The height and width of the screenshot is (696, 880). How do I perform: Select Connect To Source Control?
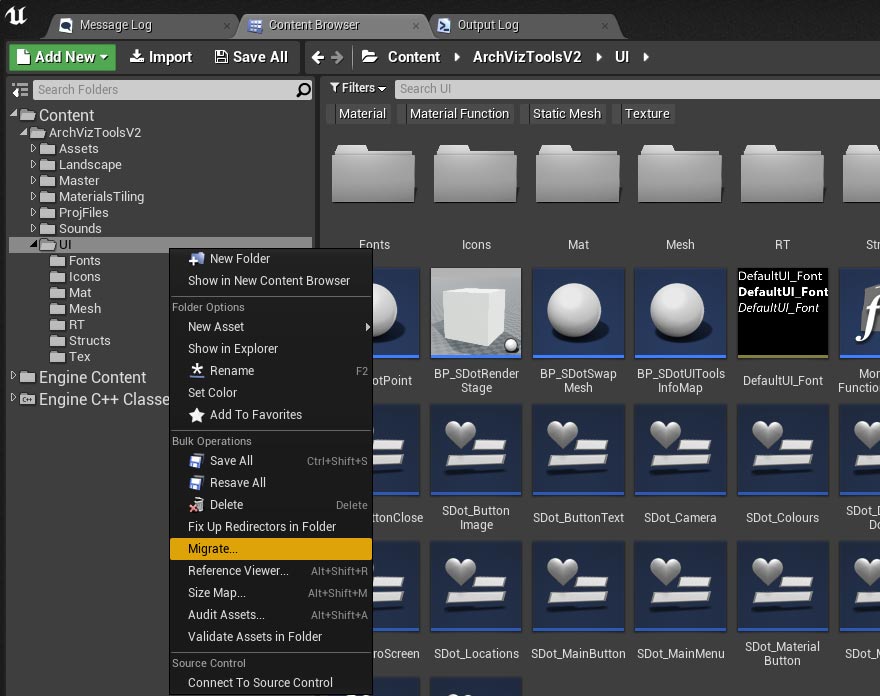272,683
